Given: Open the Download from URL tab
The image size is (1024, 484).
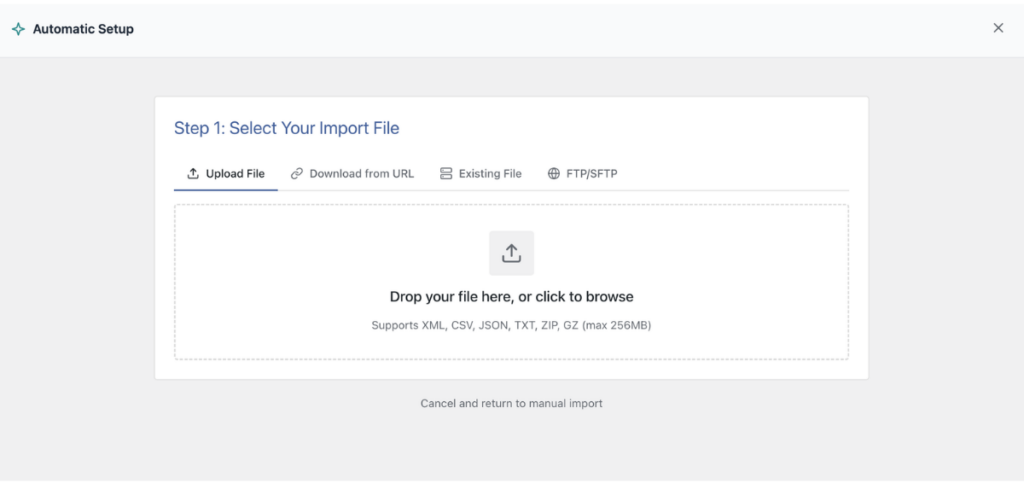Looking at the screenshot, I should [x=353, y=174].
